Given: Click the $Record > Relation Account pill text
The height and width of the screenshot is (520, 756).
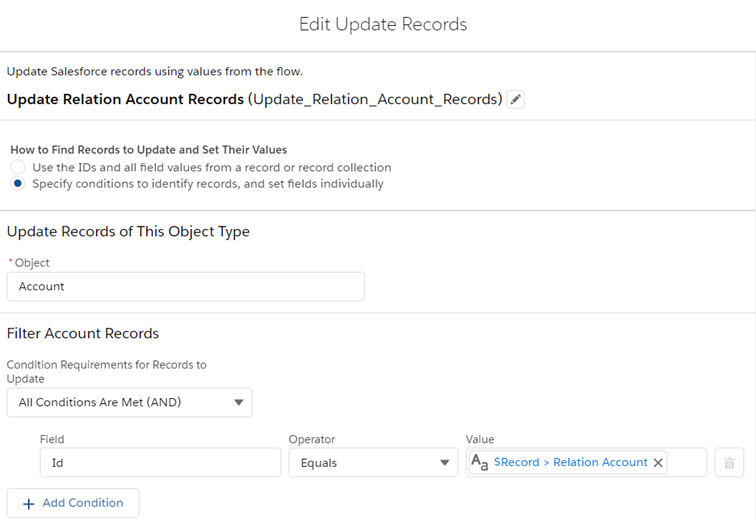Looking at the screenshot, I should (x=570, y=463).
